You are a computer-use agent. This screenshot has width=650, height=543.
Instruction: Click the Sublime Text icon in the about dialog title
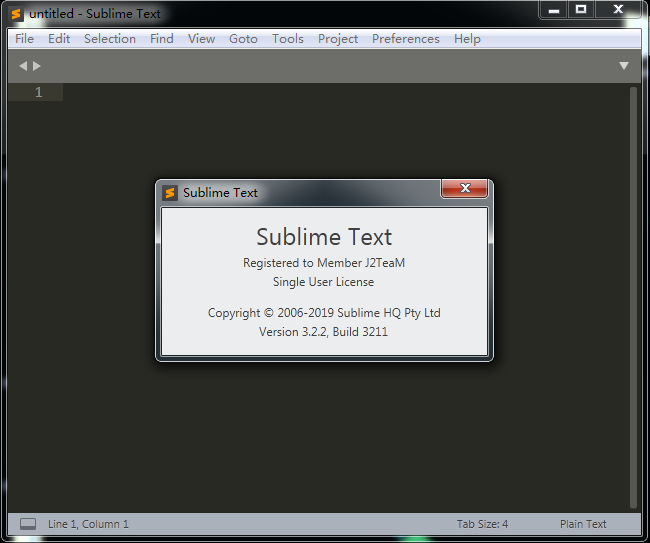170,193
